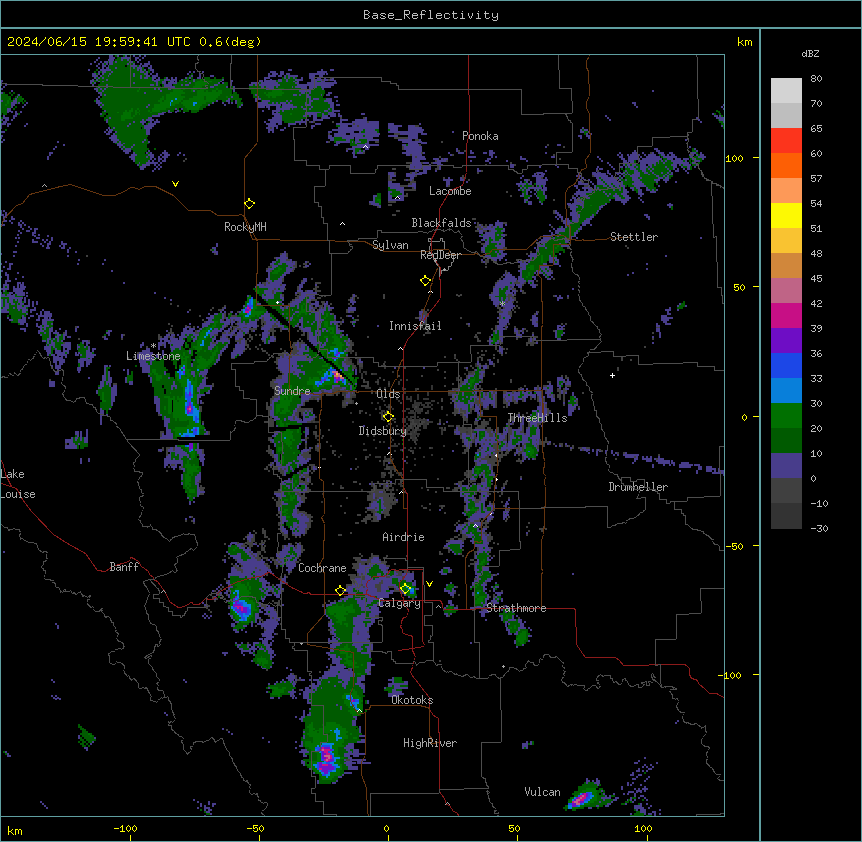Click the -10 value in dBZ legend
The image size is (862, 842).
(x=819, y=503)
